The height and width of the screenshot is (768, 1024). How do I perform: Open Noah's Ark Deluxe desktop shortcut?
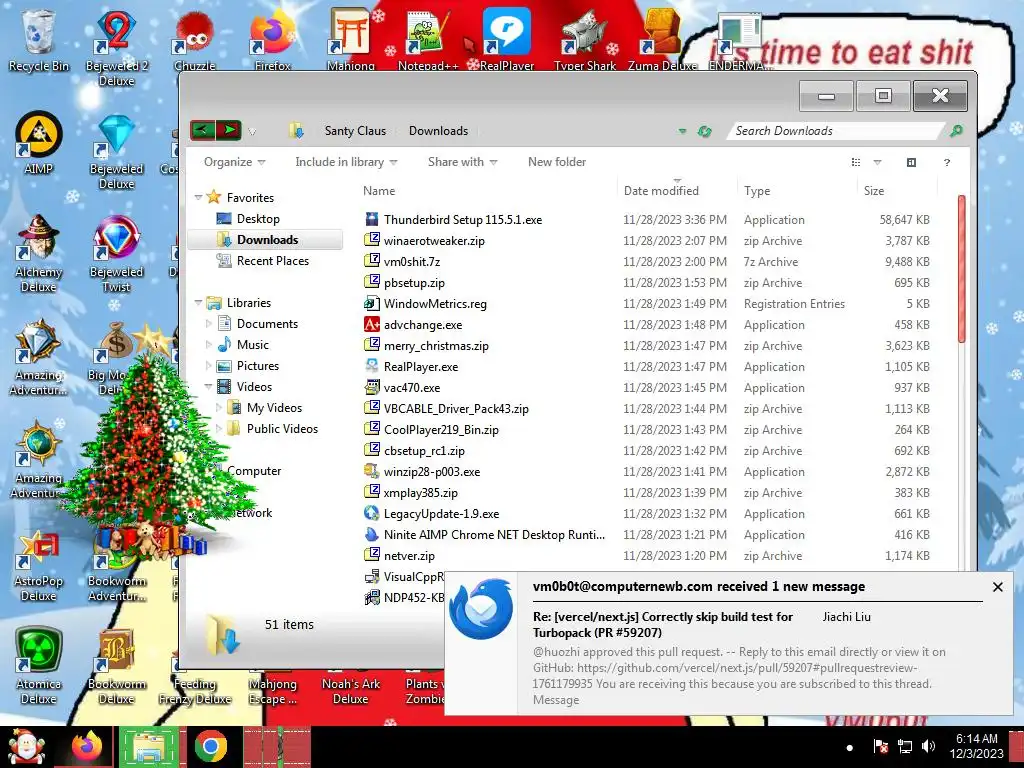click(351, 690)
